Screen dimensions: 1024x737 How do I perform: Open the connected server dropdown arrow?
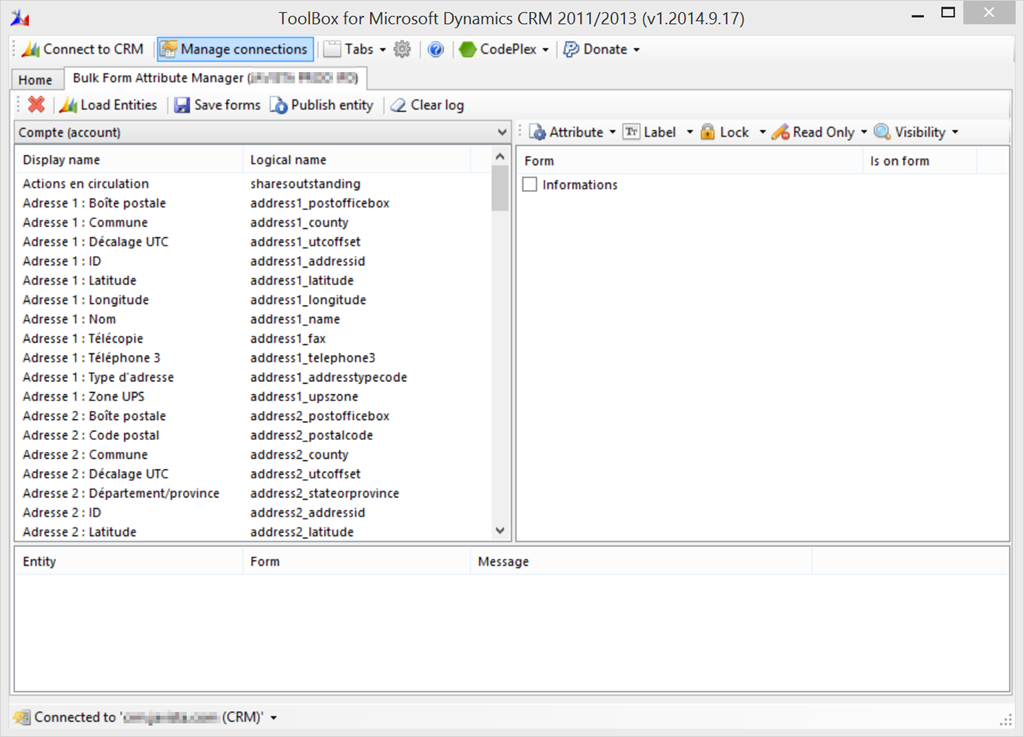pyautogui.click(x=274, y=717)
